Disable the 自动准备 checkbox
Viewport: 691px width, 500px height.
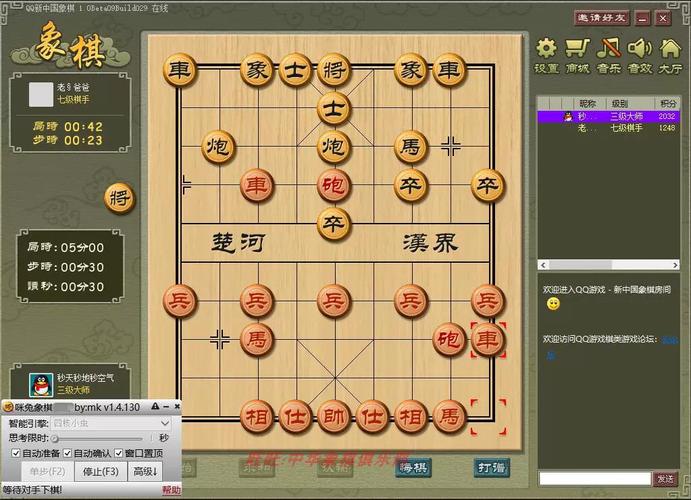(x=15, y=453)
